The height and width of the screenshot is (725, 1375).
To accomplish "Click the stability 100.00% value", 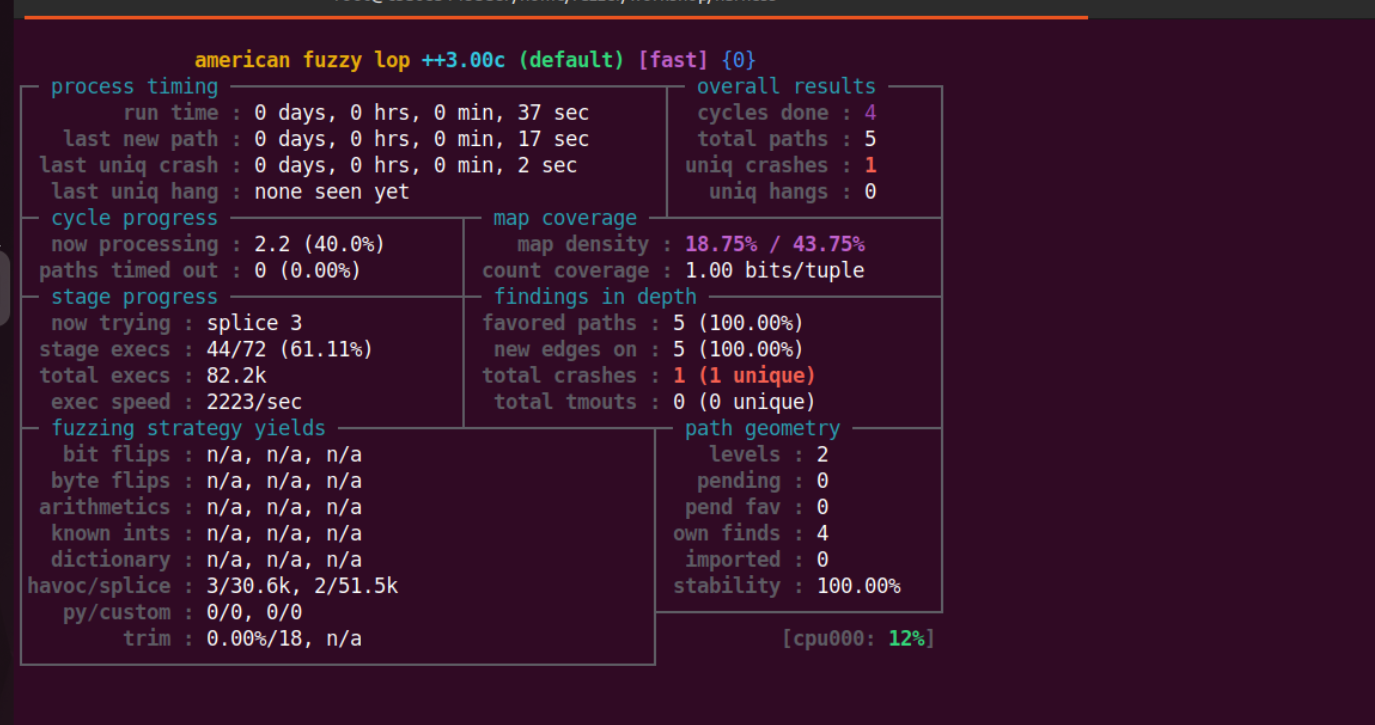I will click(858, 586).
